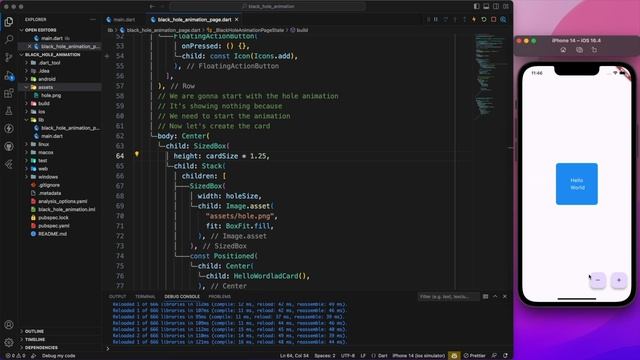
Task: Open the GitHub activity bar view
Action: click(9, 147)
